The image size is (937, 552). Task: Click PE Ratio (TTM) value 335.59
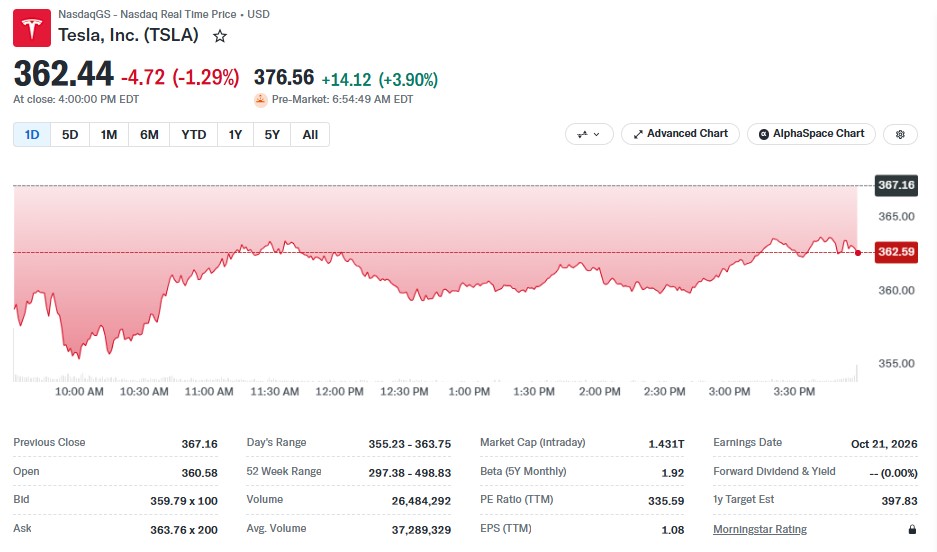click(x=666, y=501)
